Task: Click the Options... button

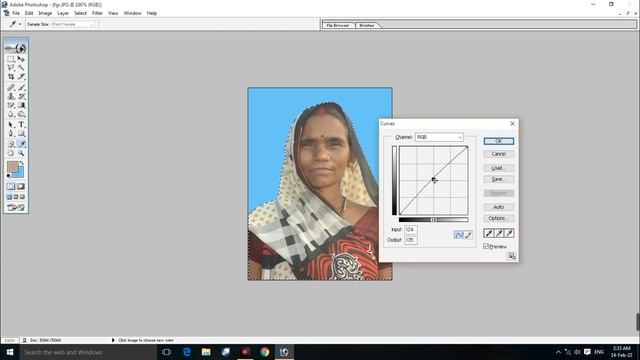Action: (498, 218)
